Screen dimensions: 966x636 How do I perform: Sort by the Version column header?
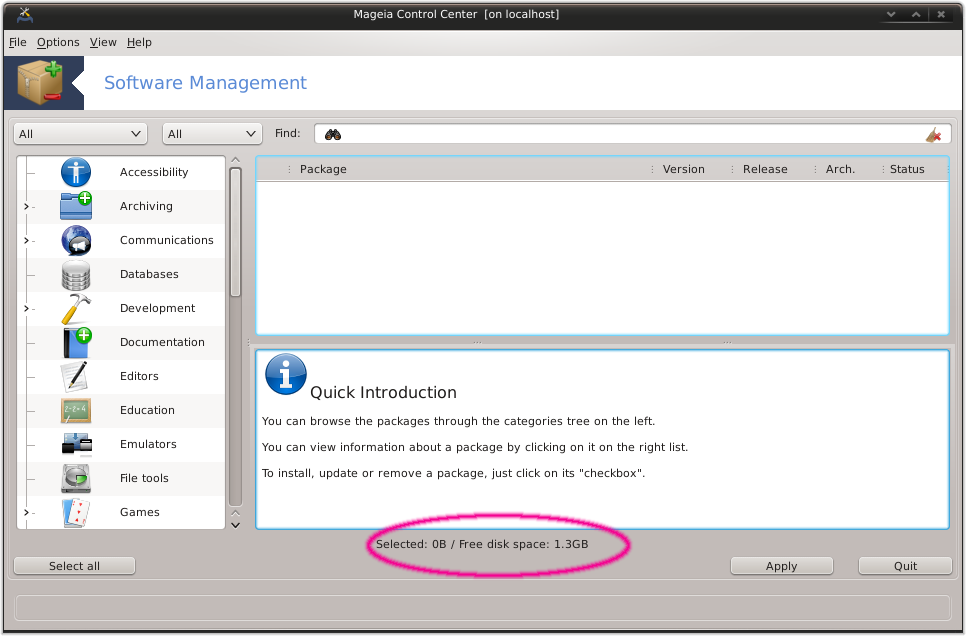(683, 169)
